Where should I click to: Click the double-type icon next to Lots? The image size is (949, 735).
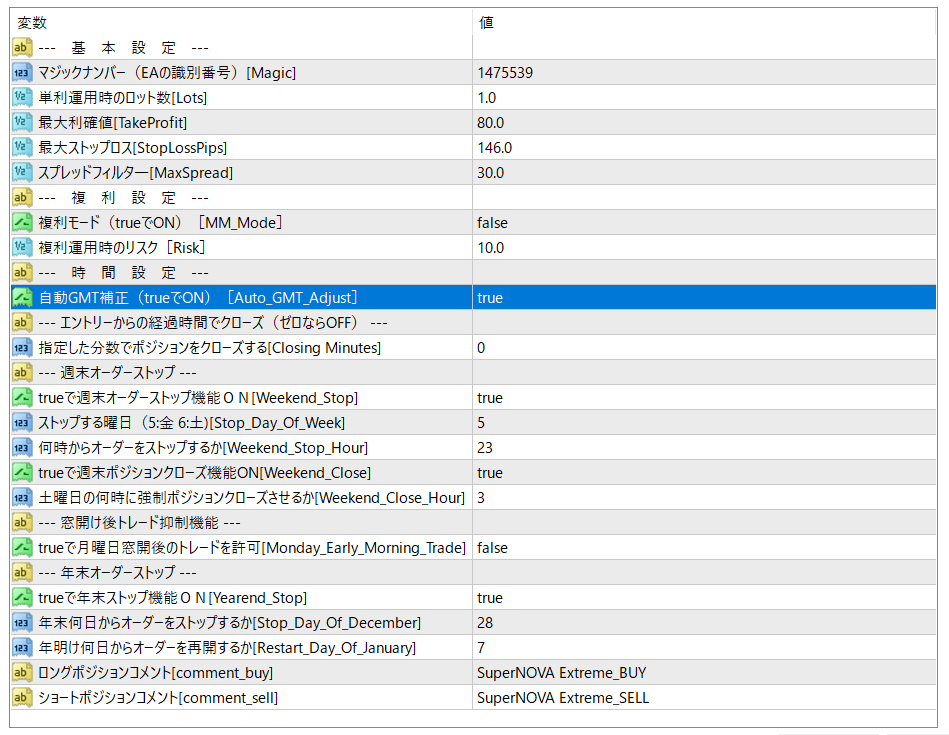click(22, 98)
